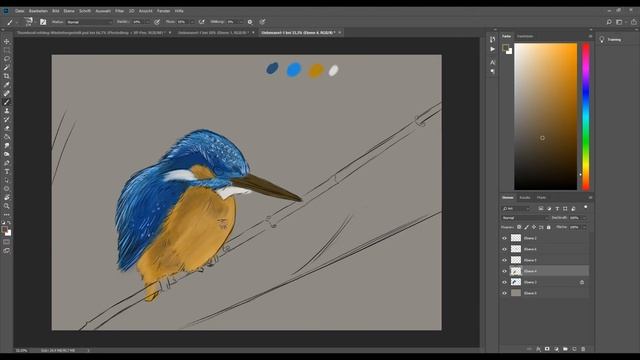Add a layer mask using bottom panel icon
Viewport: 640px width, 360px height.
(547, 349)
